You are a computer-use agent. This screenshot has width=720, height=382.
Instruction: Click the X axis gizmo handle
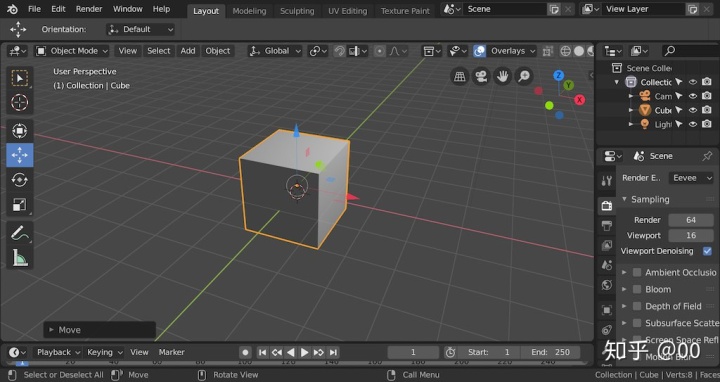pyautogui.click(x=579, y=100)
